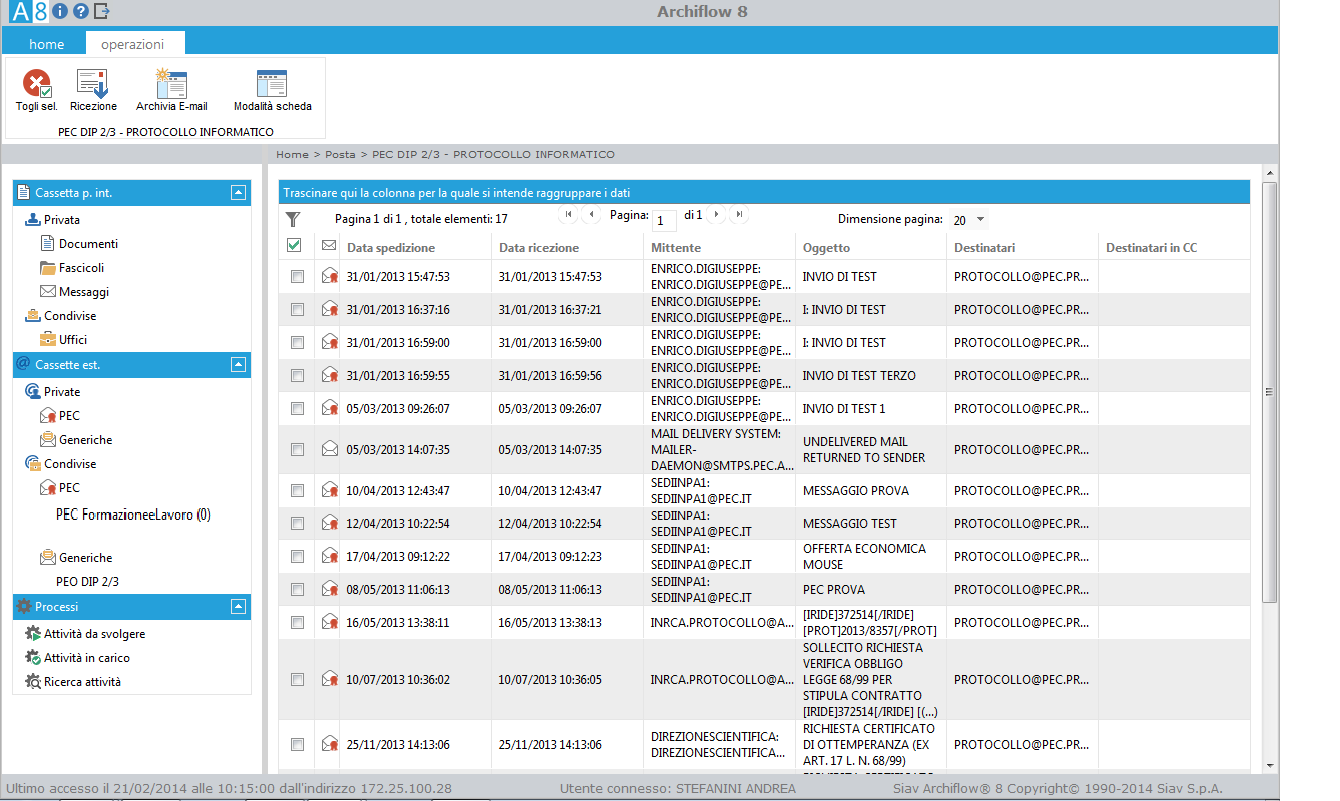Screen dimensions: 1340x801
Task: Open Attività da svolgere
Action: coord(85,633)
